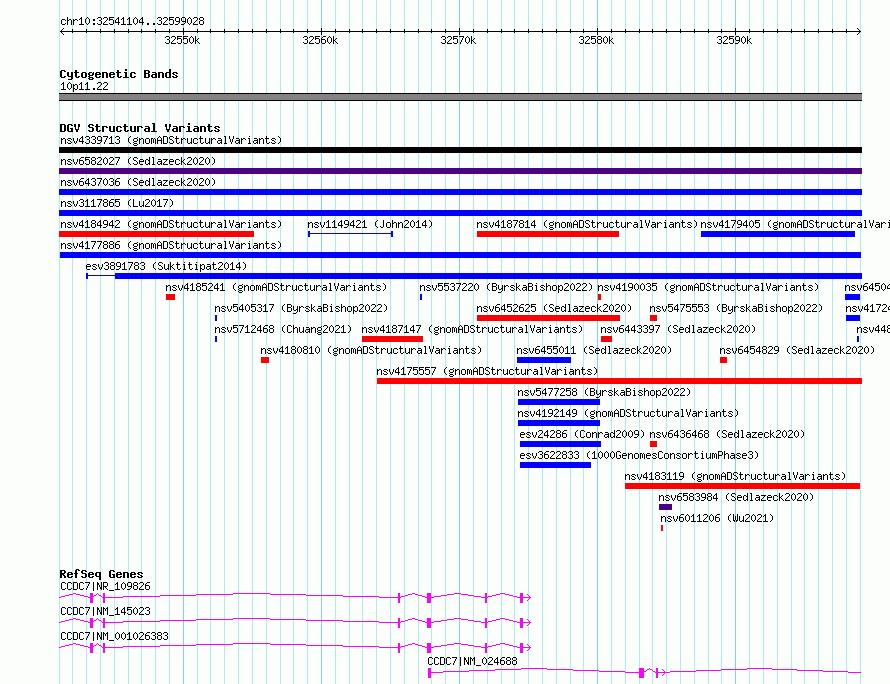Click esv24286 (Conrad2009) label
The height and width of the screenshot is (684, 890).
(582, 434)
